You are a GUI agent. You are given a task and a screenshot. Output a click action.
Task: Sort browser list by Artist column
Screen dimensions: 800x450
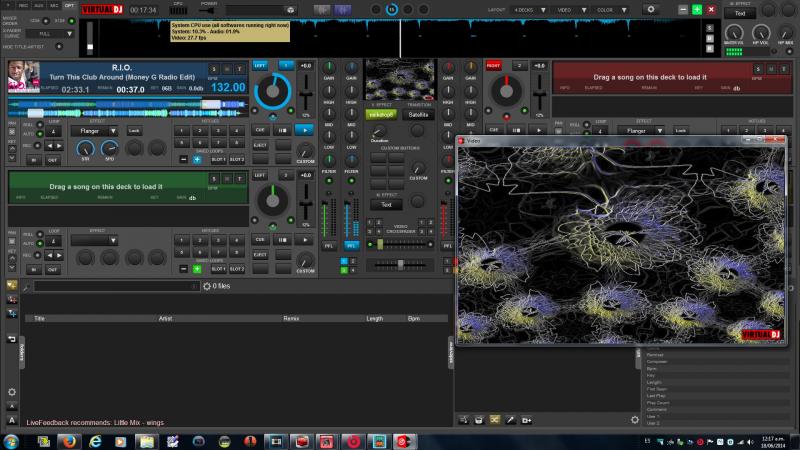coord(165,318)
